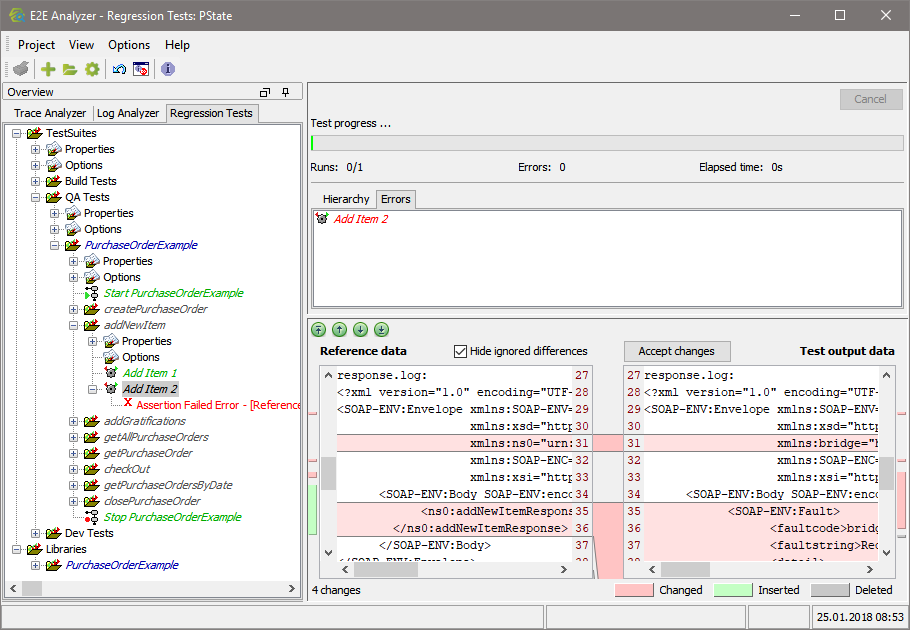Expand the Dev Tests tree node

(x=35, y=532)
